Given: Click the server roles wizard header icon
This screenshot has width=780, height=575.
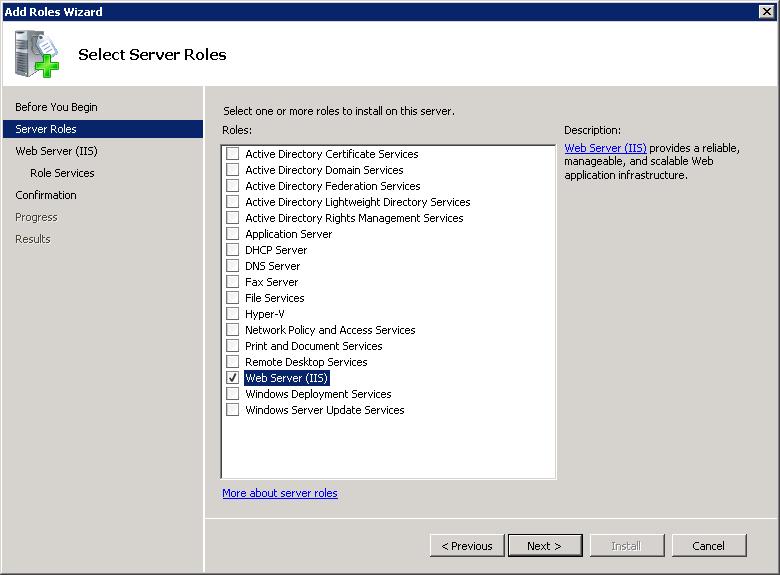Looking at the screenshot, I should point(37,54).
